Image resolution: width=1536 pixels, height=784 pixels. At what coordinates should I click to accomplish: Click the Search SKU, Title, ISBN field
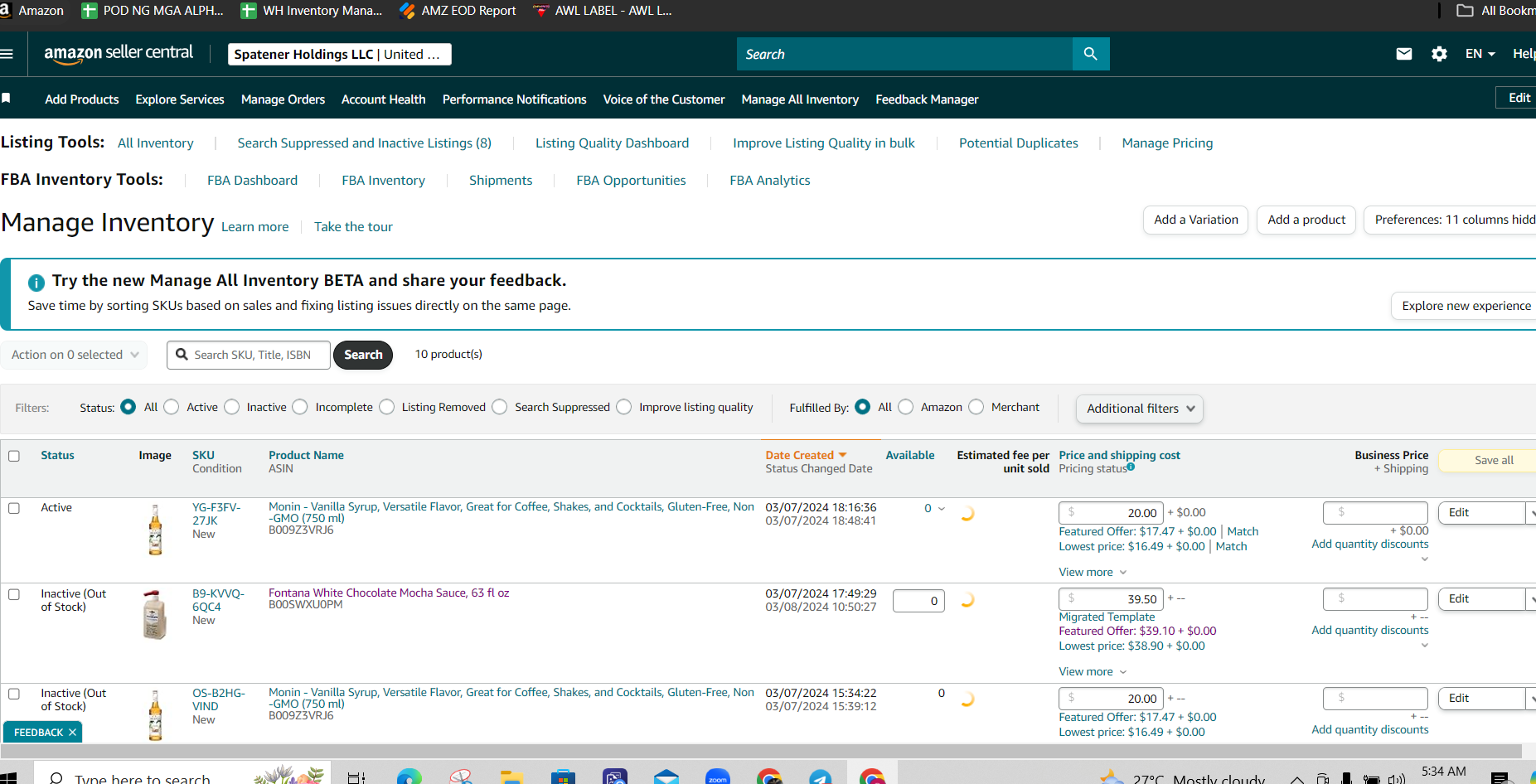pos(249,355)
